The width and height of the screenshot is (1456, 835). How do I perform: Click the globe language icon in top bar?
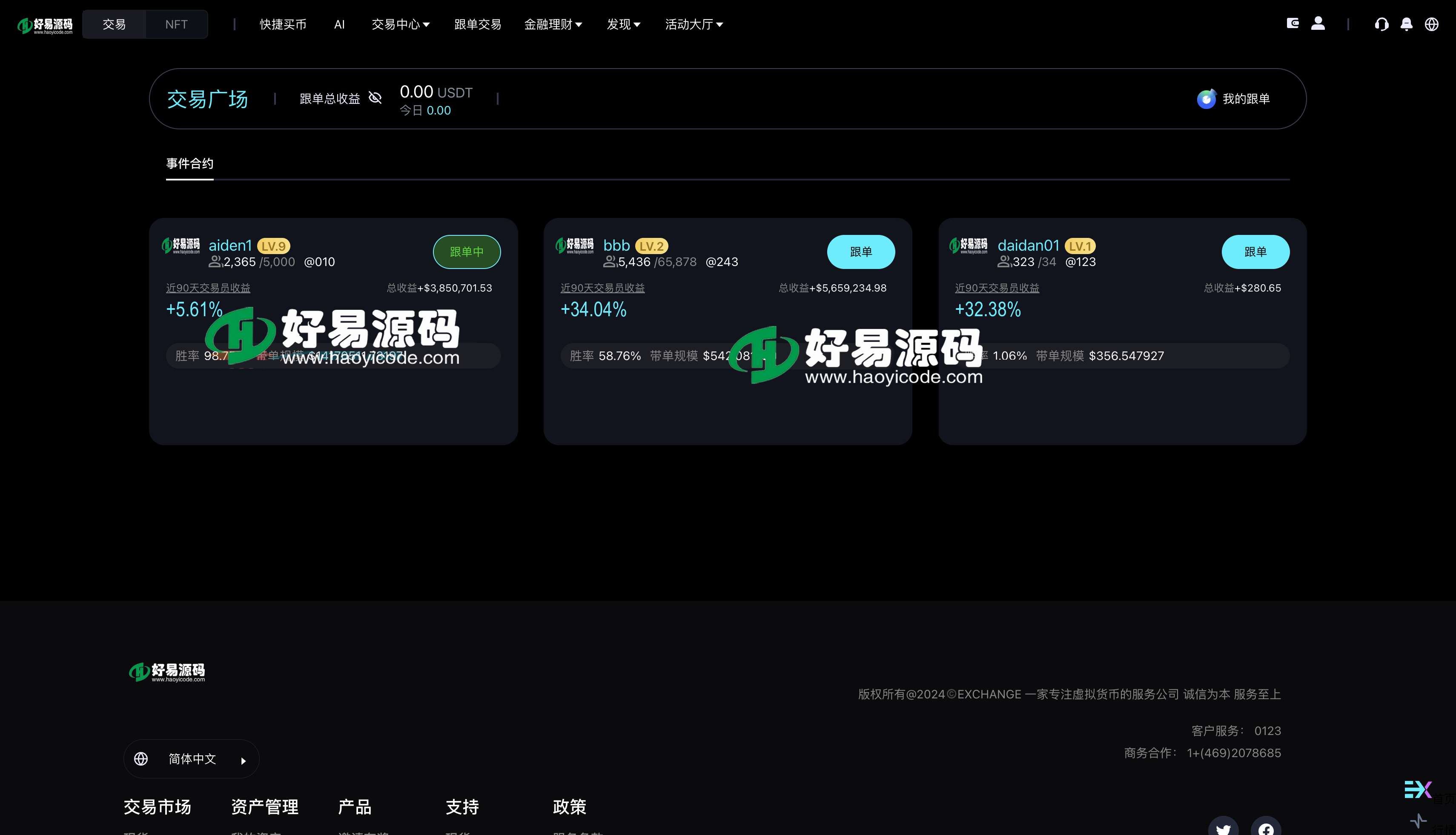coord(1431,24)
